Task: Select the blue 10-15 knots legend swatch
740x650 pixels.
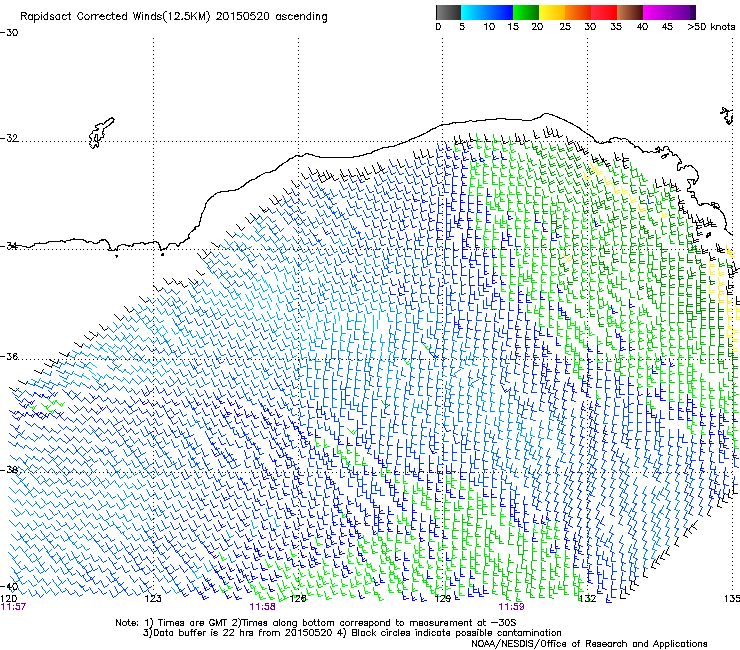Action: click(500, 12)
